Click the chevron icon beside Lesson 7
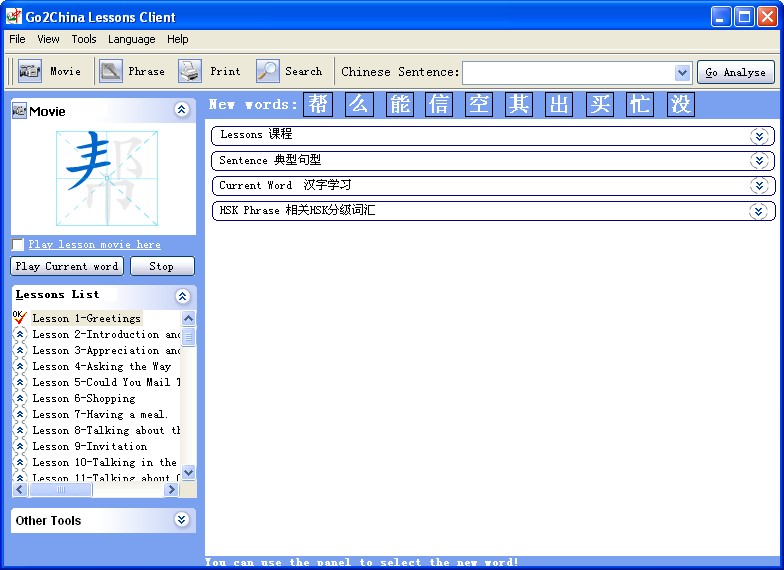Image resolution: width=784 pixels, height=570 pixels. 20,414
